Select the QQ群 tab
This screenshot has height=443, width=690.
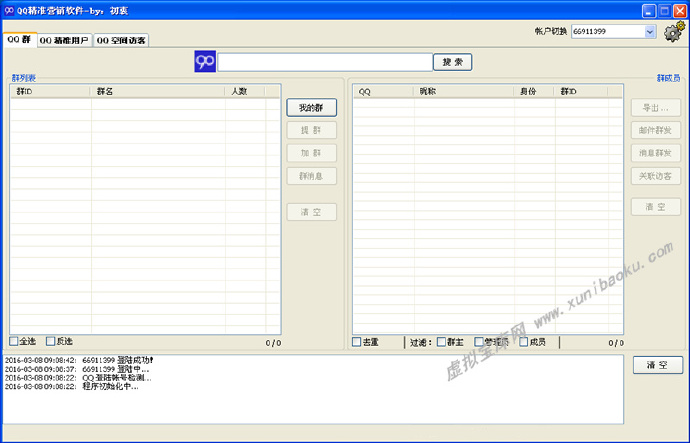19,40
